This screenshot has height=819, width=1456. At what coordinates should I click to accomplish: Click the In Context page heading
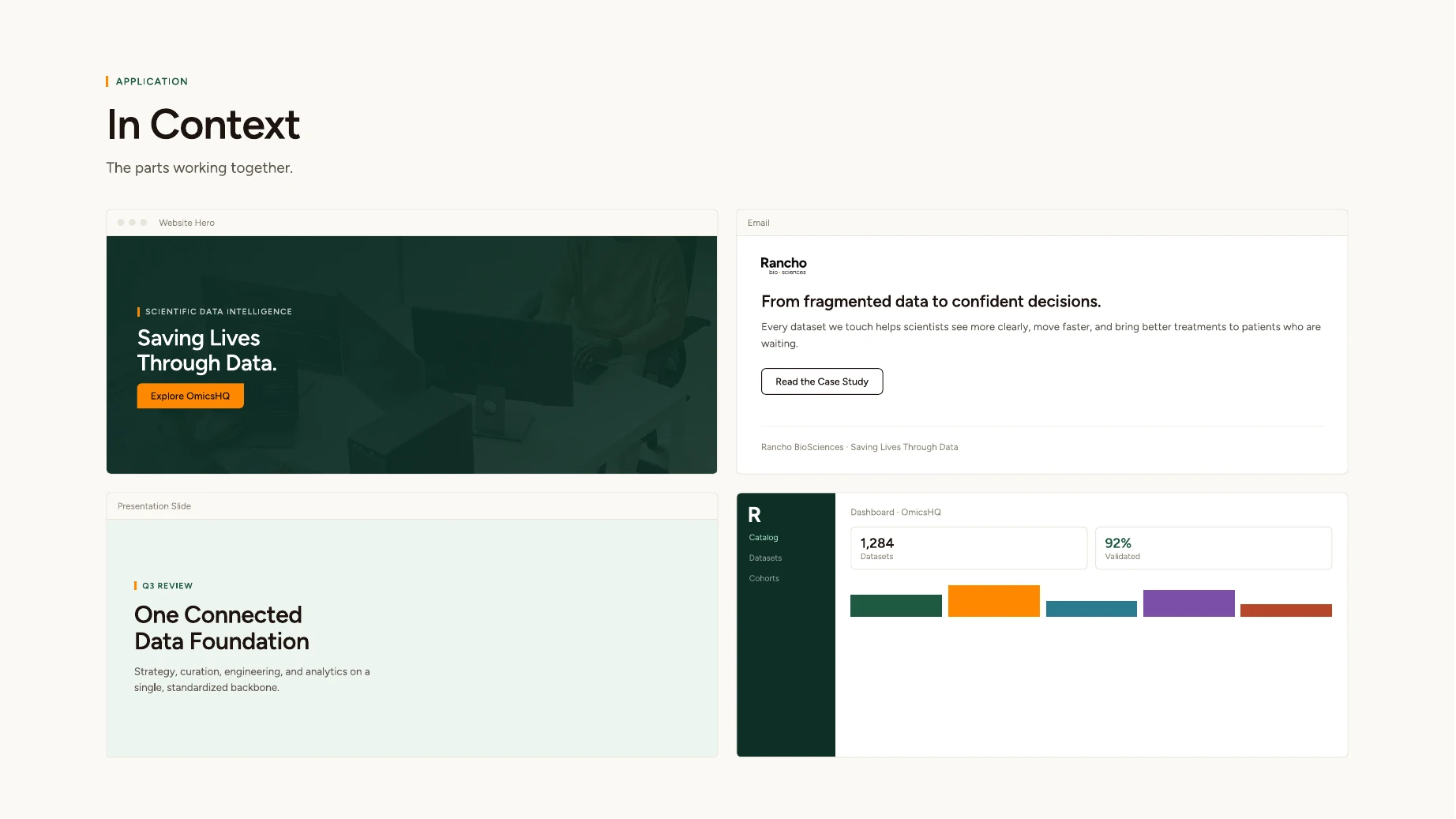(x=204, y=125)
